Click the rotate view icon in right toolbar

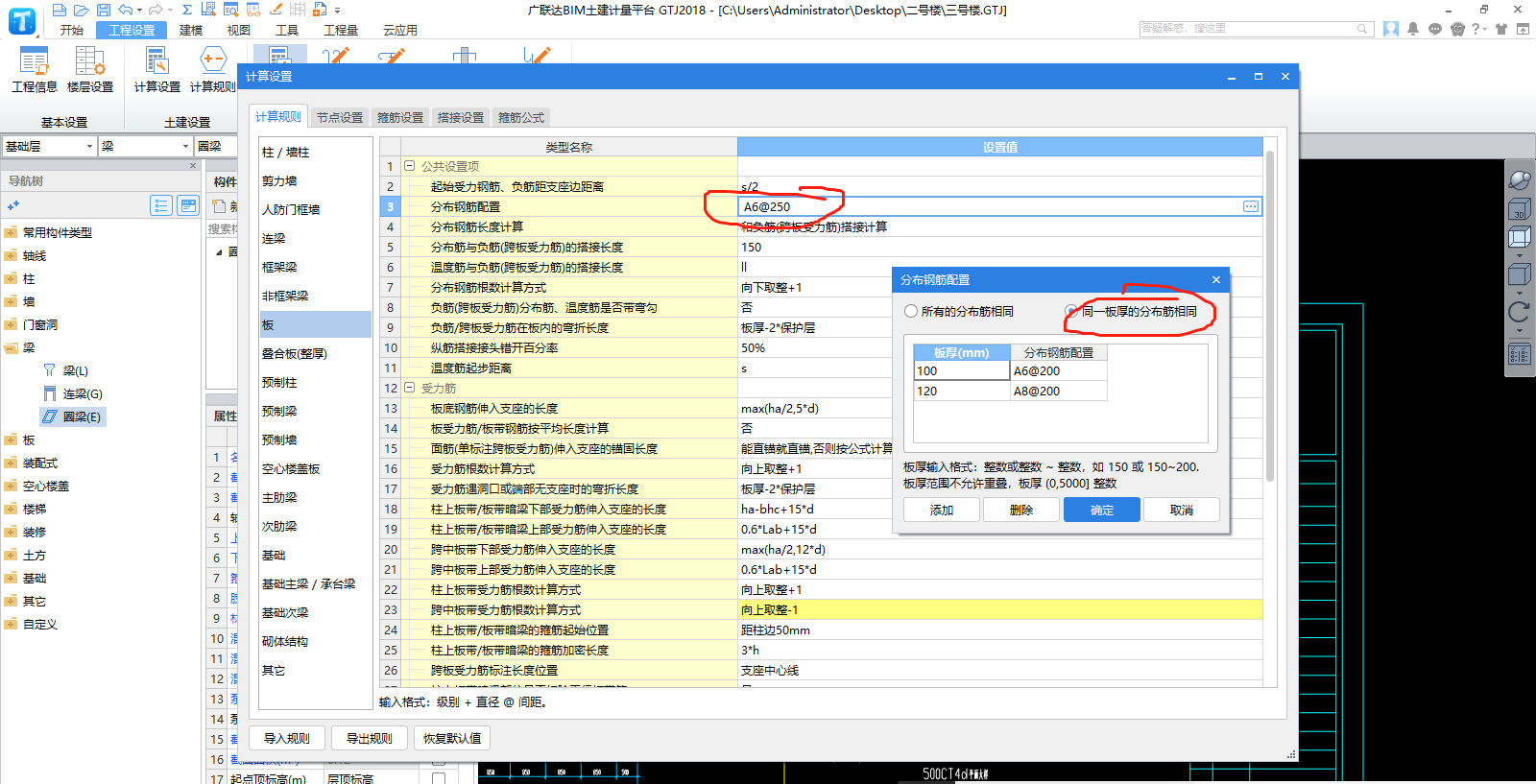point(1520,312)
